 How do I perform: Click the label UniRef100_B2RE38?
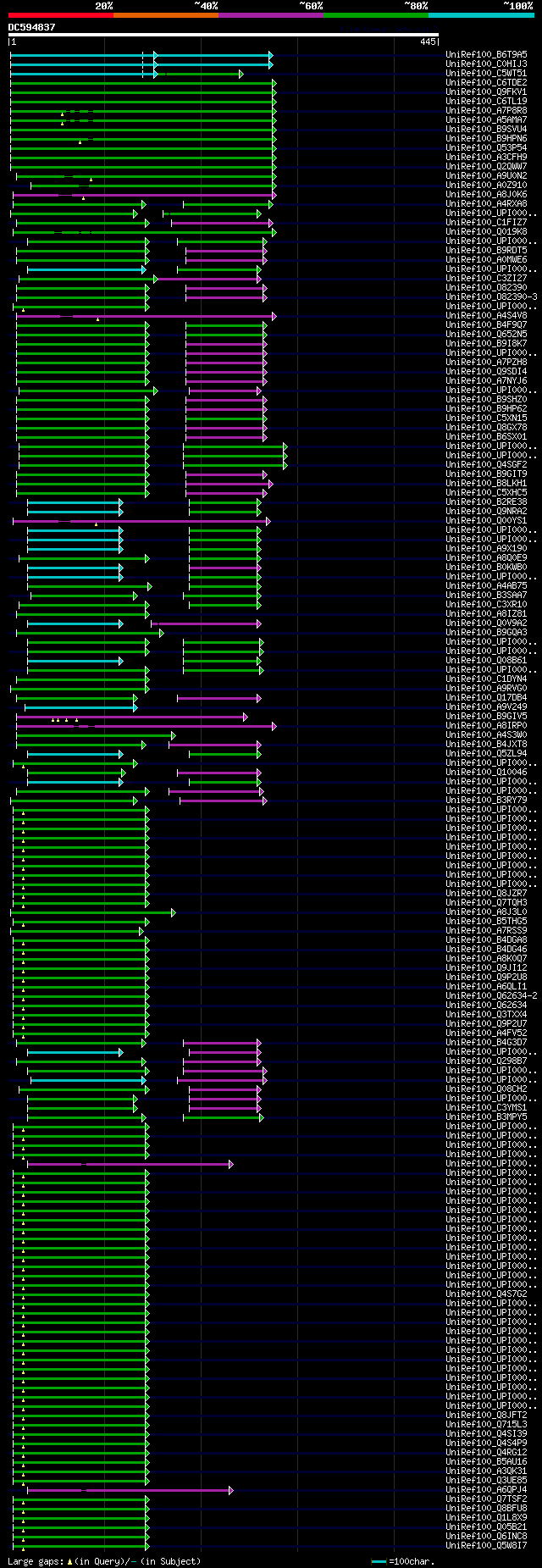point(486,501)
